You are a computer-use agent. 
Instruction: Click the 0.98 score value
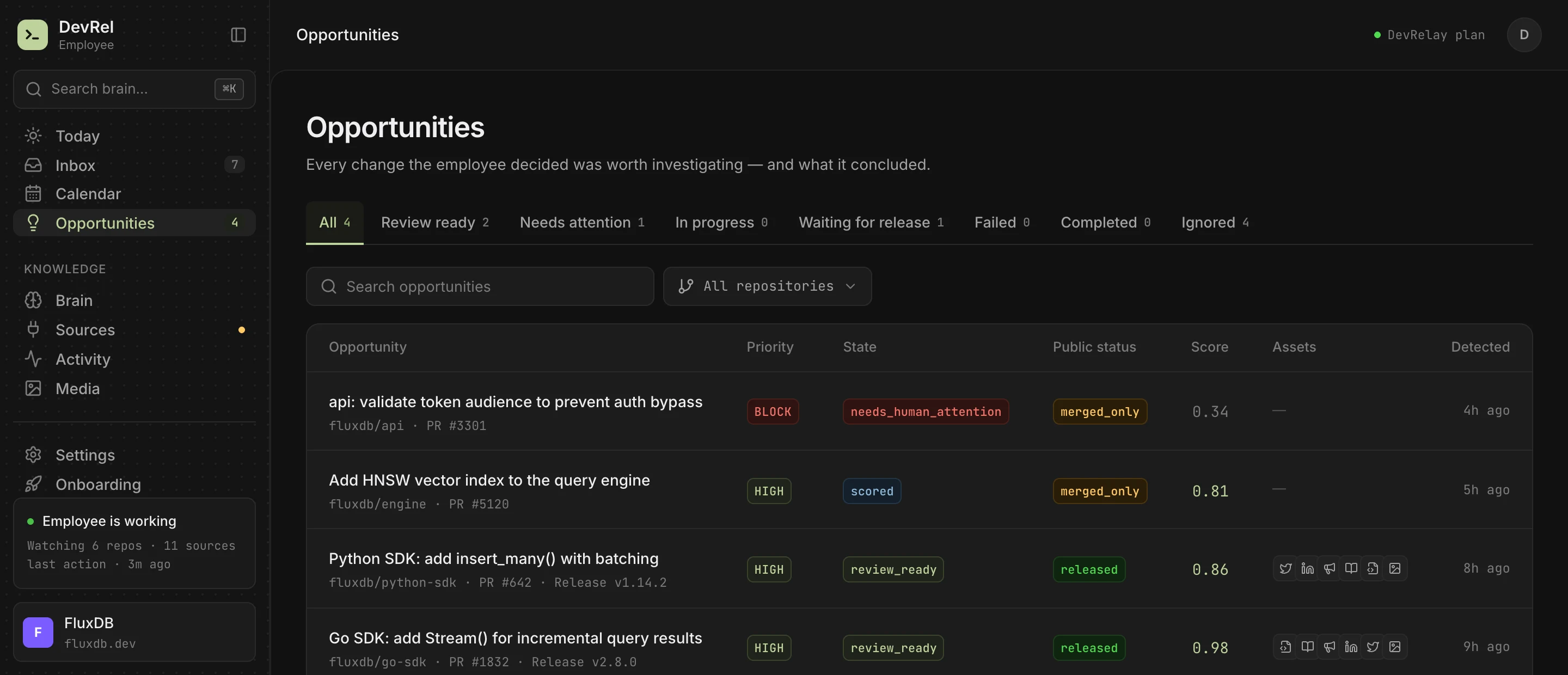point(1209,648)
